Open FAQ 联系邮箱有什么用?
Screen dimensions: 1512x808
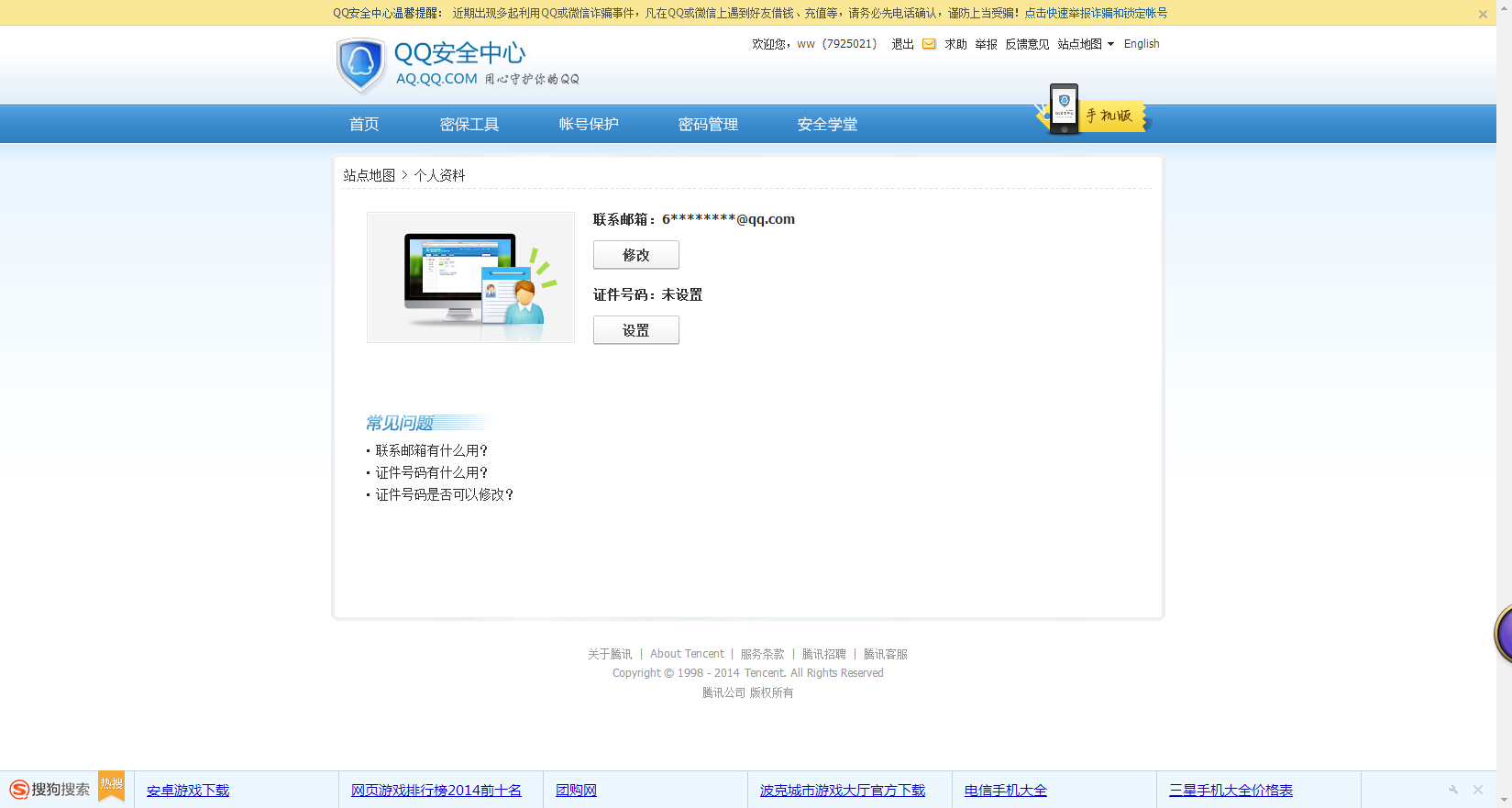[432, 450]
